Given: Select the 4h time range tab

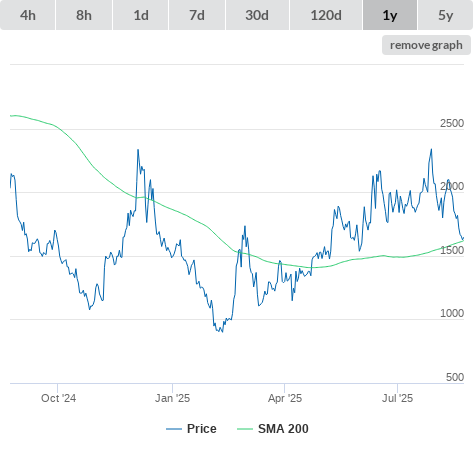Looking at the screenshot, I should pyautogui.click(x=28, y=15).
